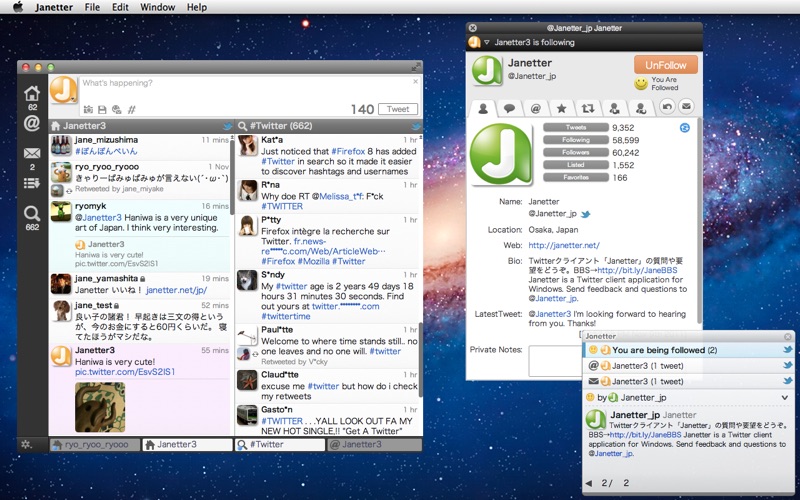The width and height of the screenshot is (800, 500).
Task: Open settings gear at bottom left
Action: (x=25, y=444)
